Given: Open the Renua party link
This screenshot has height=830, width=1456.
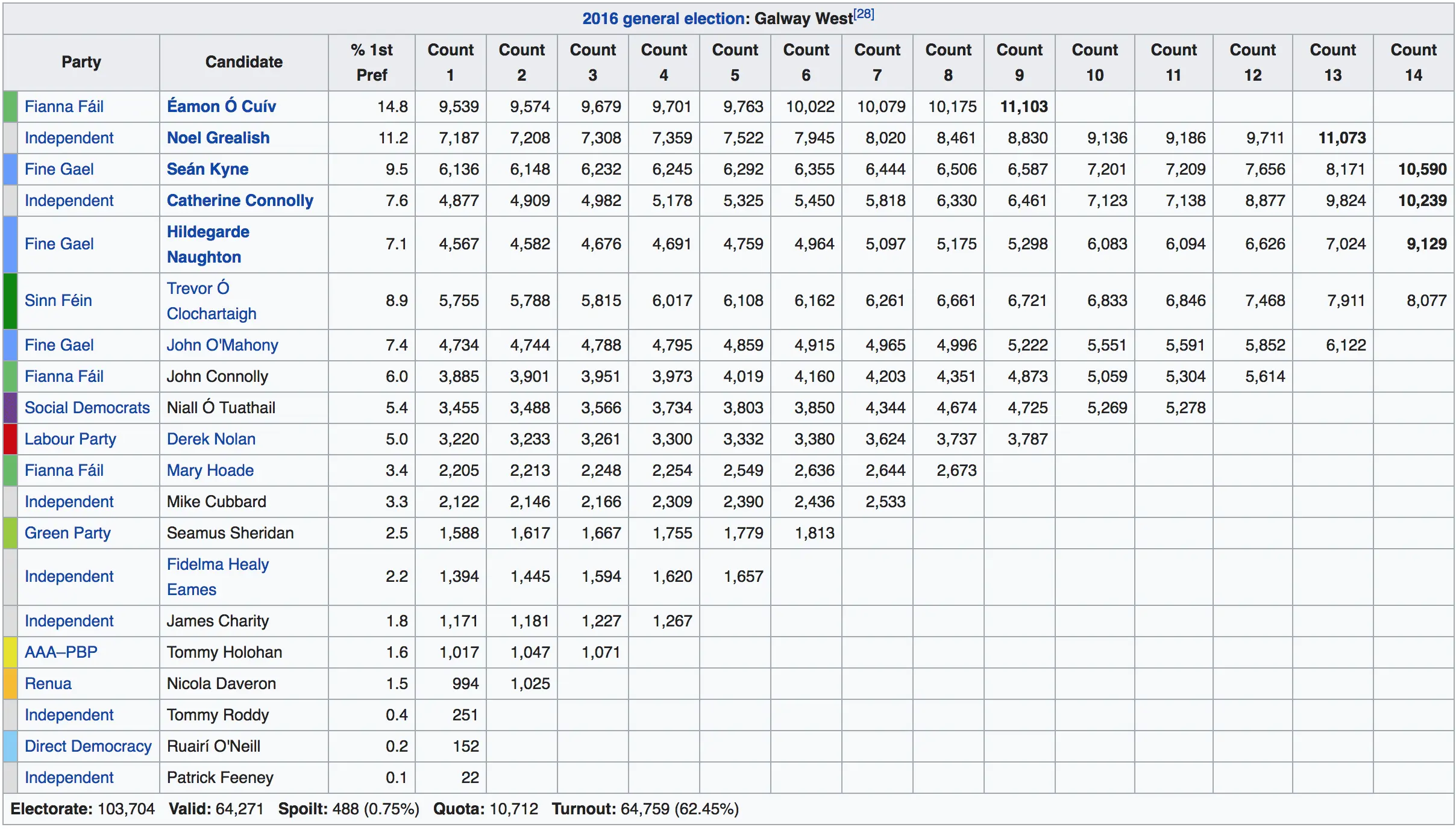Looking at the screenshot, I should (48, 684).
